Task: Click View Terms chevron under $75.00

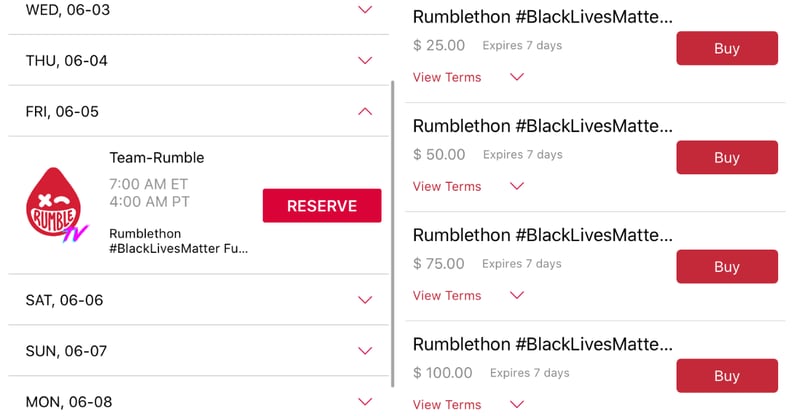Action: (517, 295)
